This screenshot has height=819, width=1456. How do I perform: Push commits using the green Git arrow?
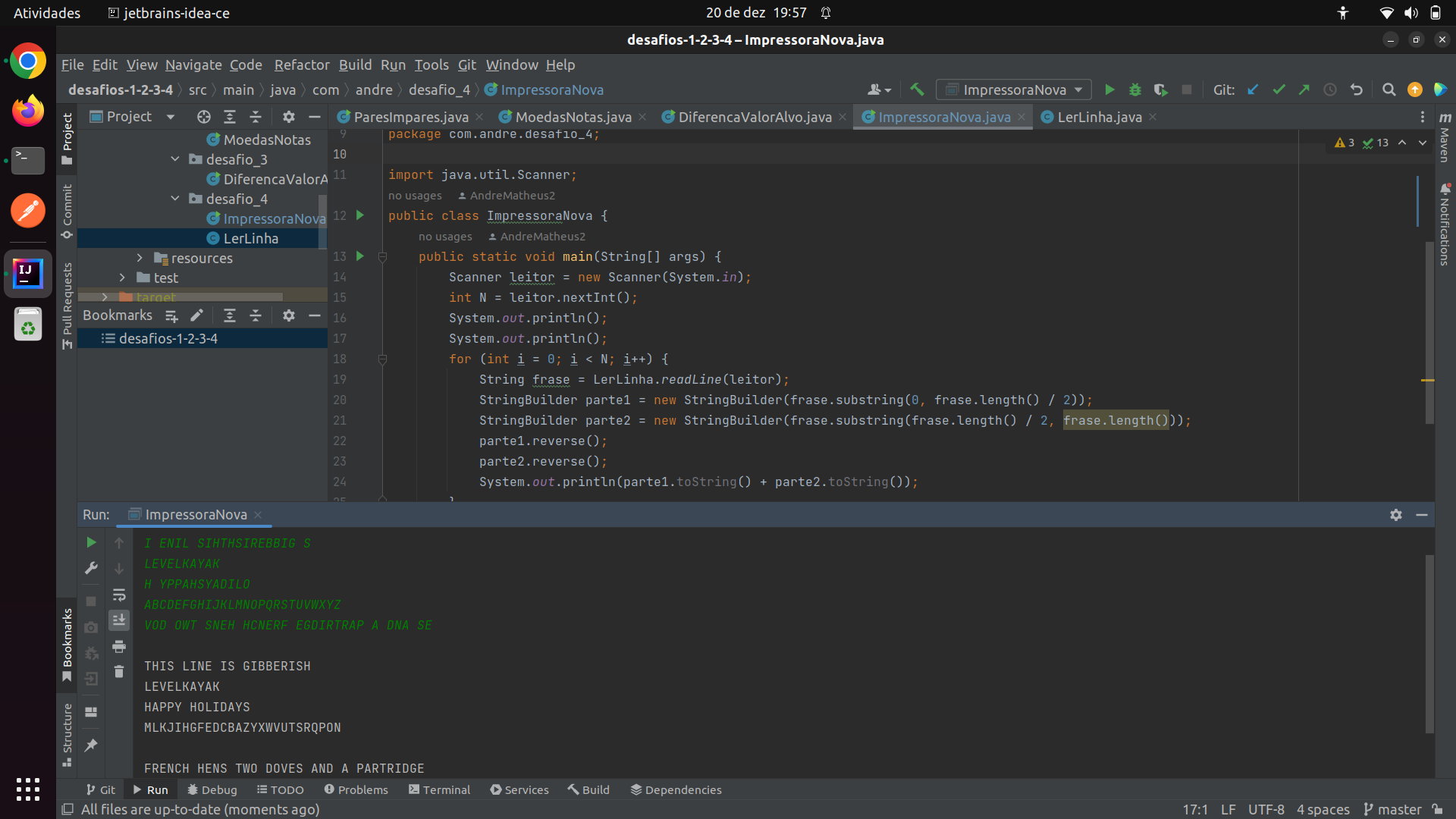(1305, 89)
